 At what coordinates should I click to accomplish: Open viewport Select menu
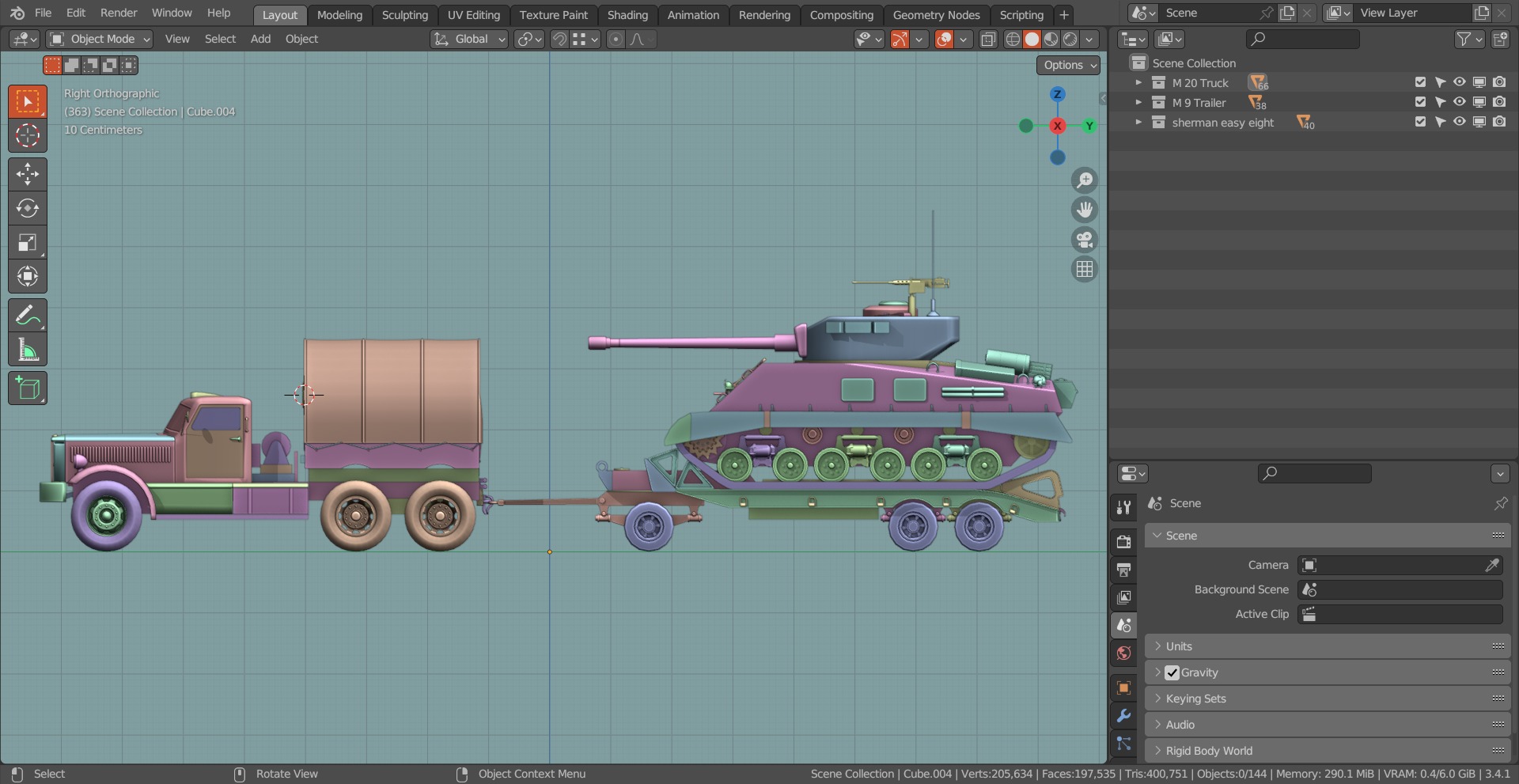(220, 39)
